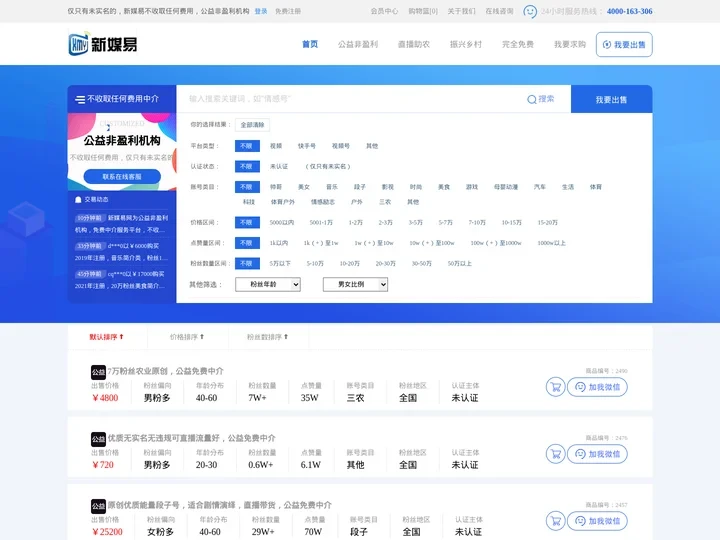The width and height of the screenshot is (720, 540).
Task: Open listing title 7万粉丝农业原创，公益免费中介
Action: point(165,371)
